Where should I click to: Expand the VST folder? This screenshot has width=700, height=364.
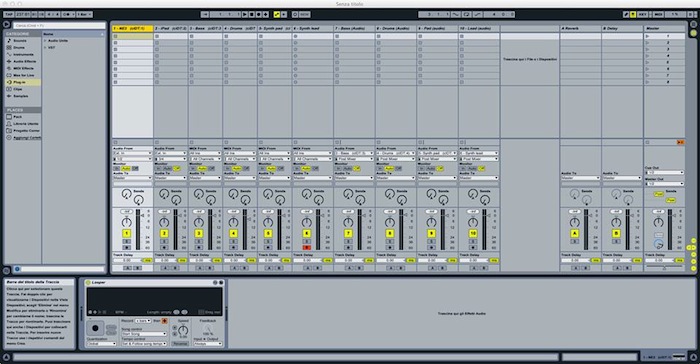(x=45, y=47)
